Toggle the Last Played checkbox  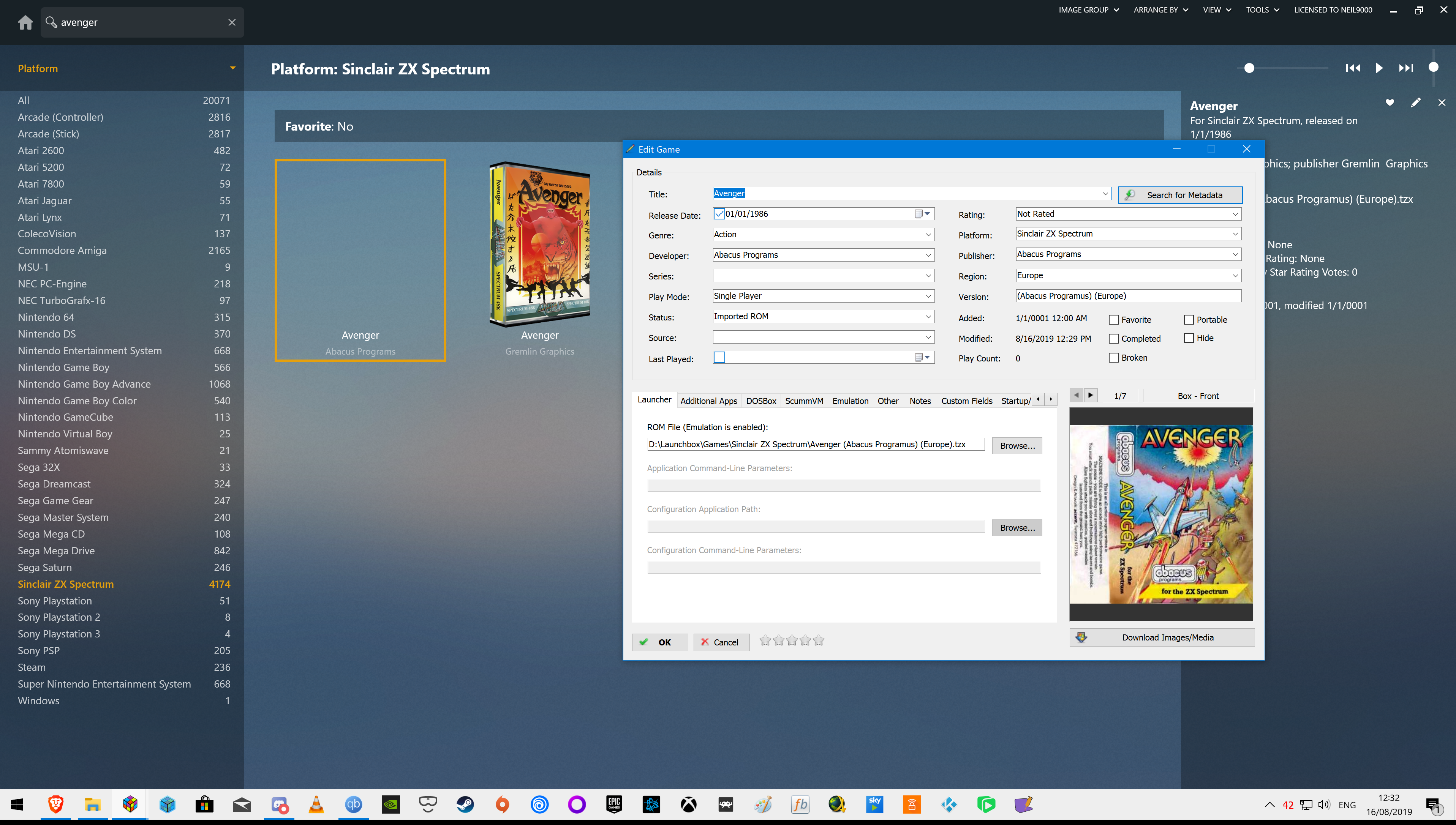coord(719,357)
